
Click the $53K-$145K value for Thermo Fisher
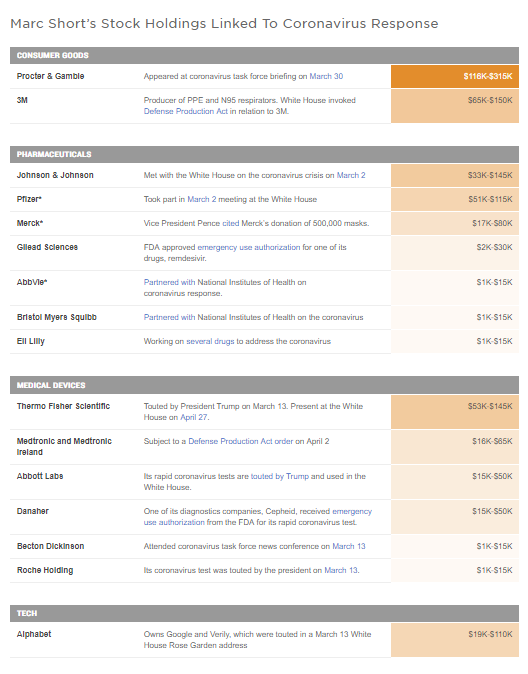click(x=490, y=406)
